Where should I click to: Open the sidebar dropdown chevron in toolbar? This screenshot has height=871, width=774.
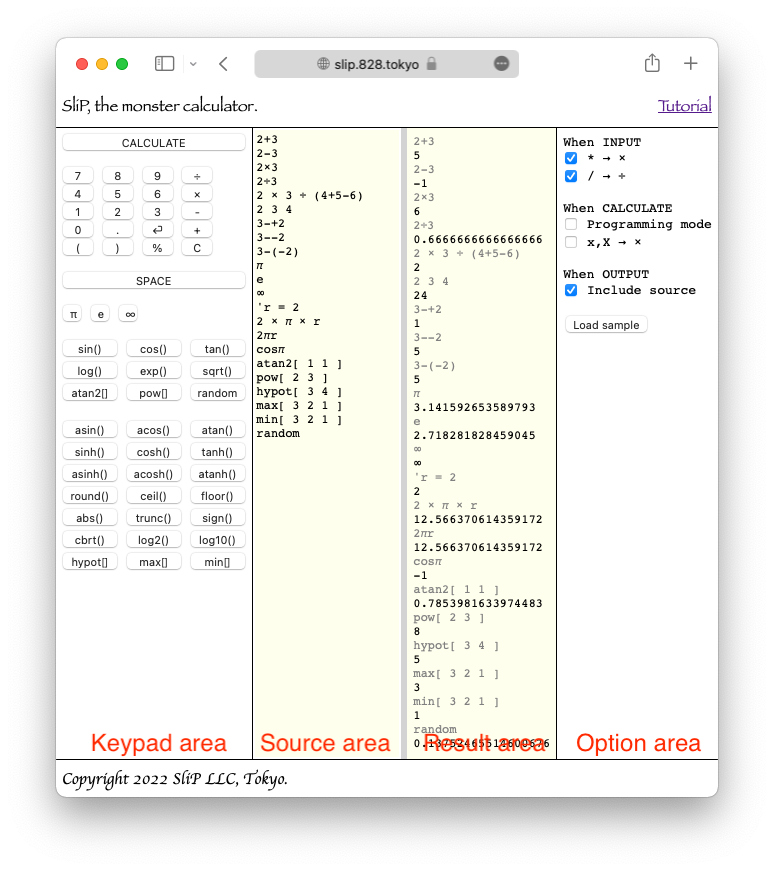pyautogui.click(x=193, y=64)
